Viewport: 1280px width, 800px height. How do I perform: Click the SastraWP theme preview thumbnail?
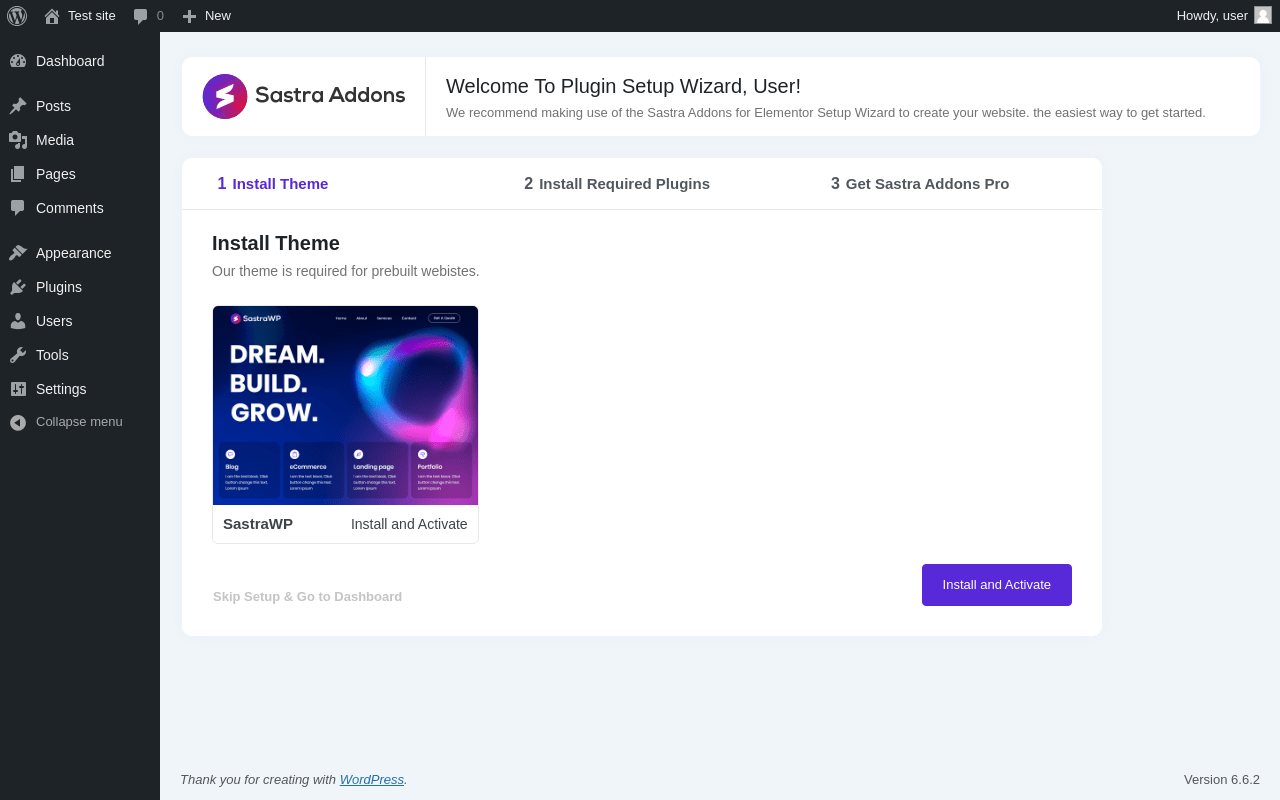[x=345, y=405]
